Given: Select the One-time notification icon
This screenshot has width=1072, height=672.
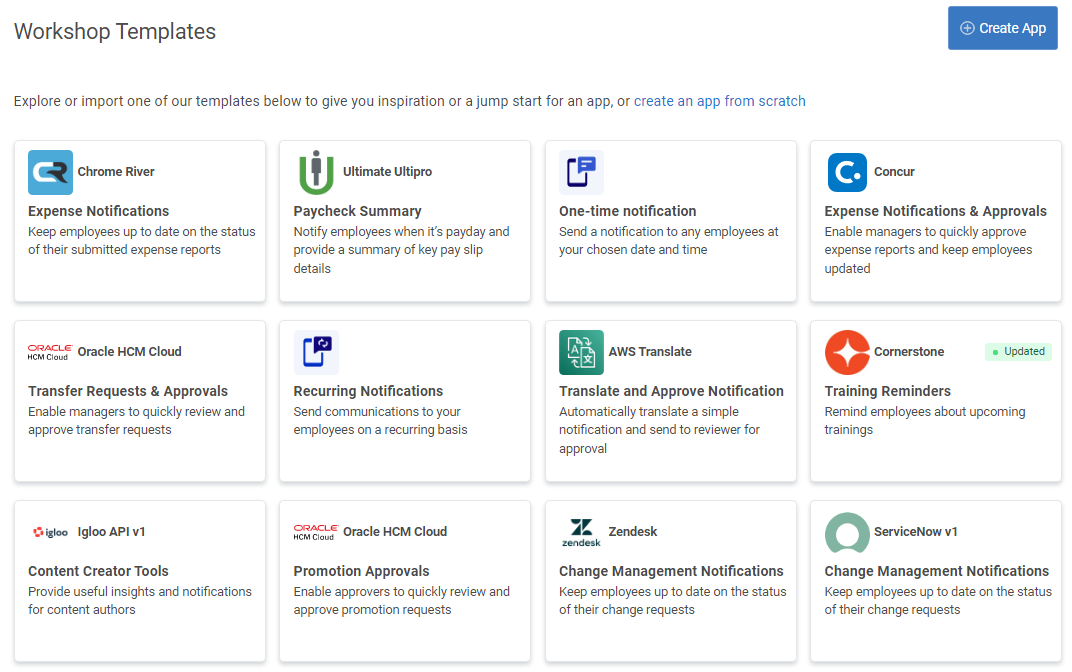Looking at the screenshot, I should 581,172.
